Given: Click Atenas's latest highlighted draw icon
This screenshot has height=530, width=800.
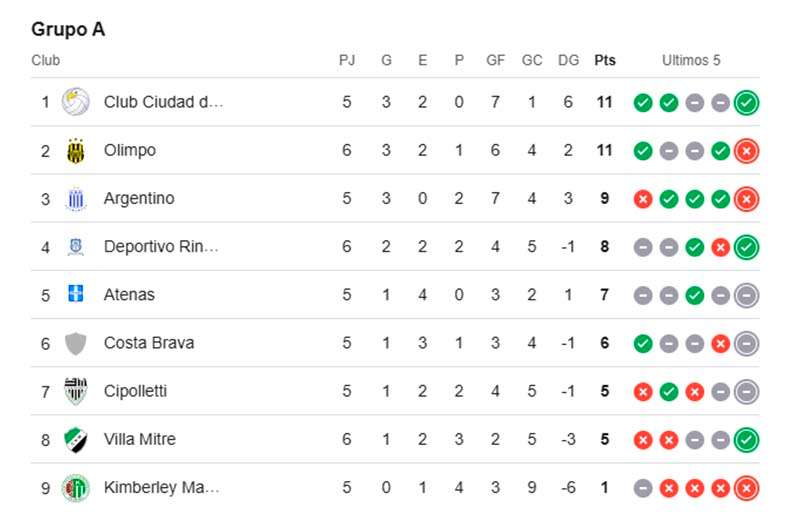Looking at the screenshot, I should coord(746,295).
